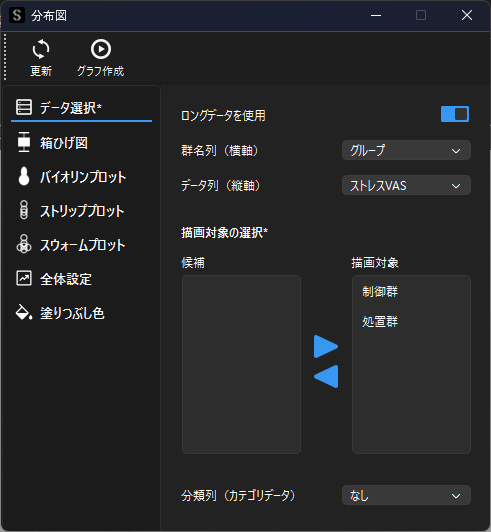Minimize the 分布図 window

[x=376, y=15]
